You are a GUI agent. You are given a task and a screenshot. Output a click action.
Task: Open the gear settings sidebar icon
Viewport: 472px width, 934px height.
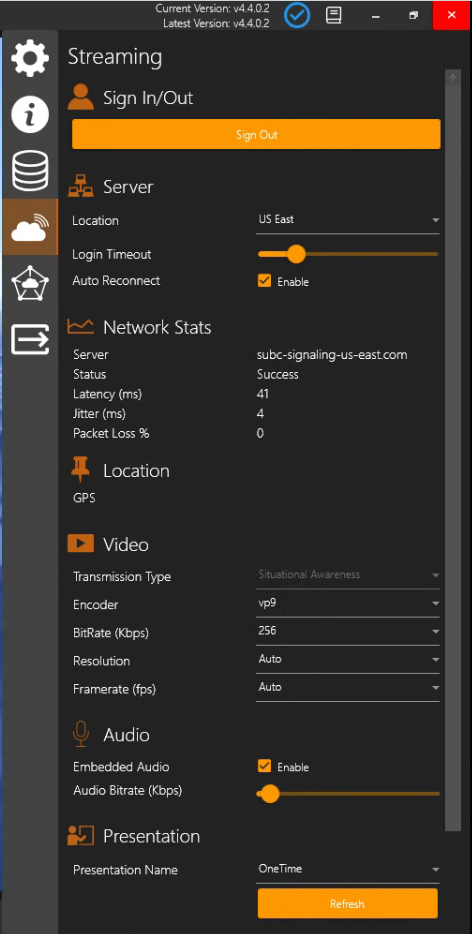click(30, 58)
